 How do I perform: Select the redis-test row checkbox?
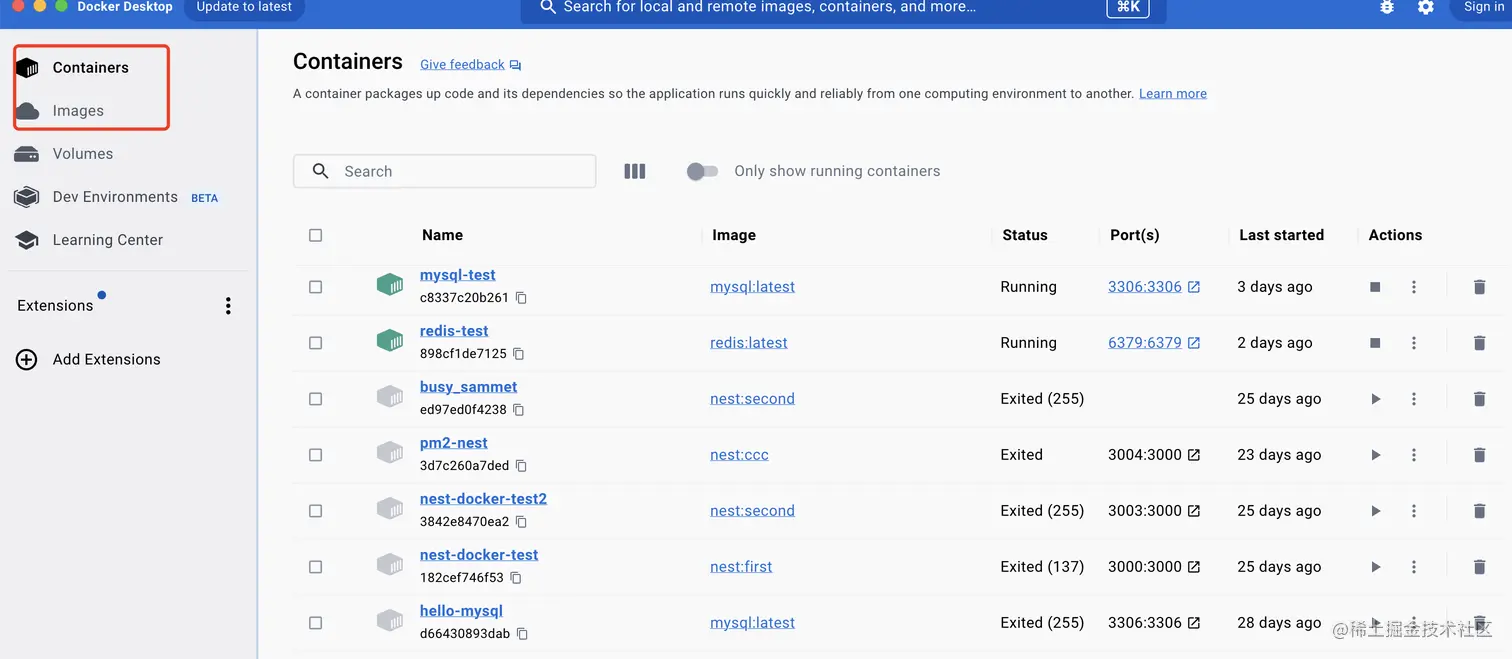point(316,343)
